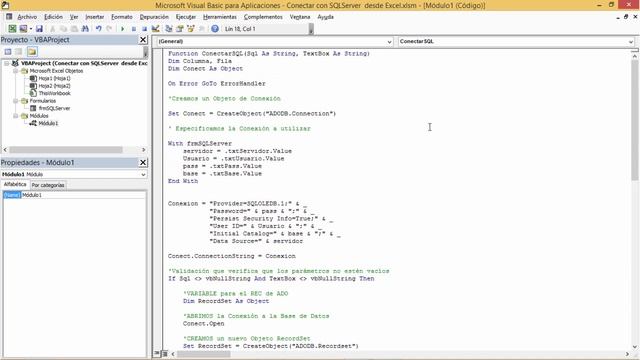Open the Ver menu

pyautogui.click(x=74, y=17)
